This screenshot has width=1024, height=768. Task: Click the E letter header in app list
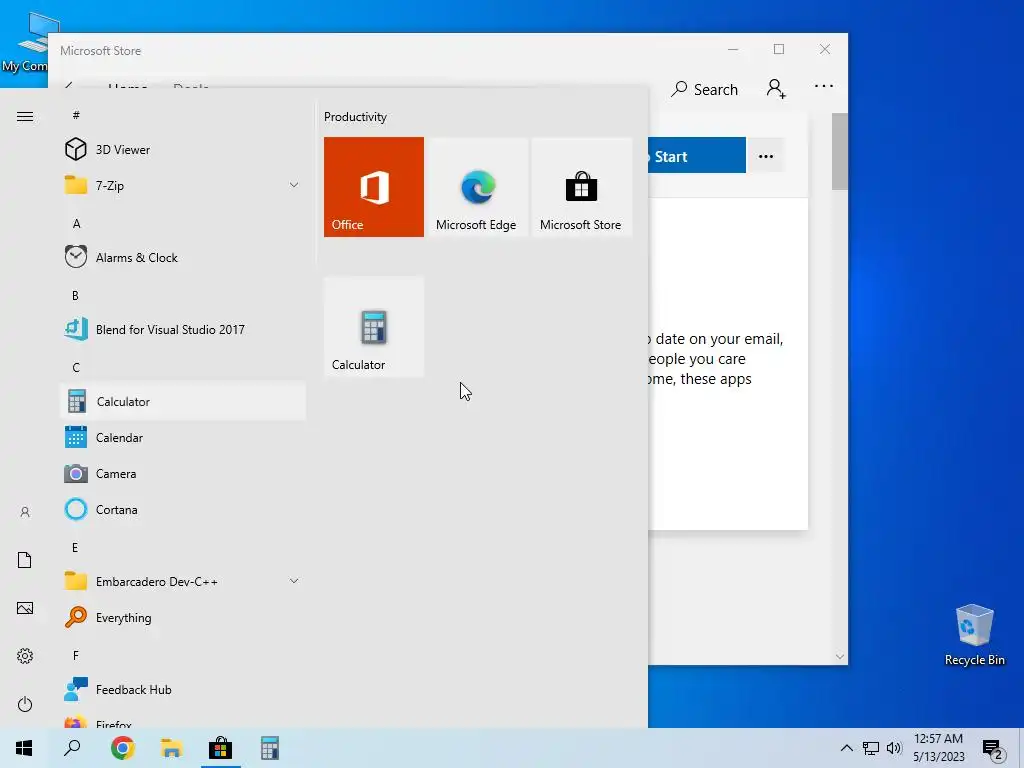(75, 547)
